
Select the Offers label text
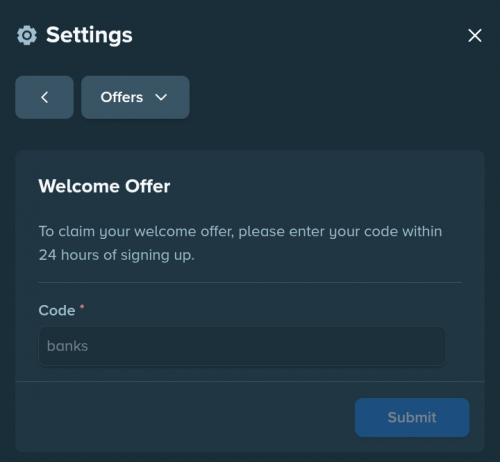coord(122,97)
